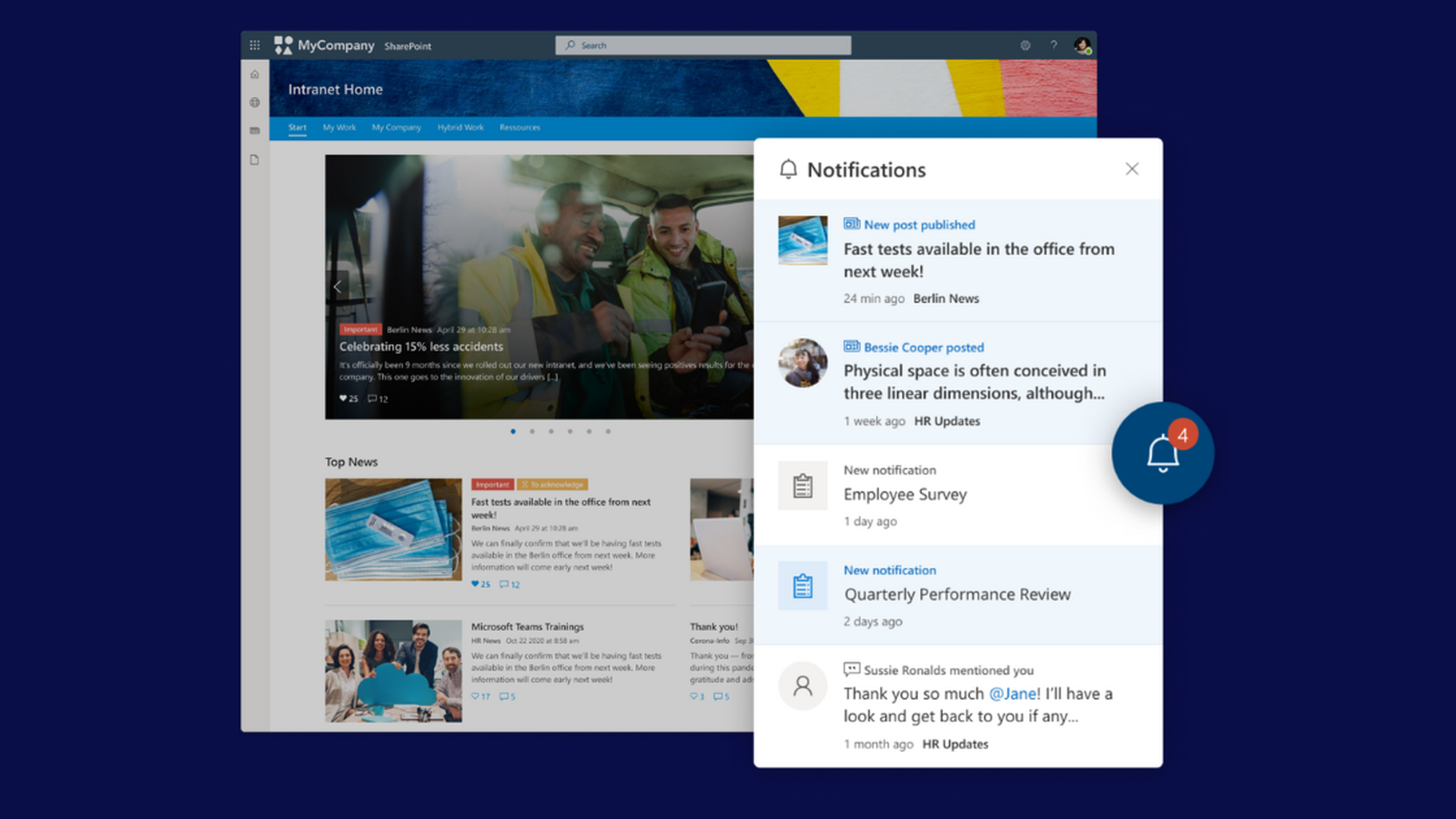This screenshot has height=819, width=1456.
Task: Click the bell icon beside Notifications heading
Action: tap(788, 169)
